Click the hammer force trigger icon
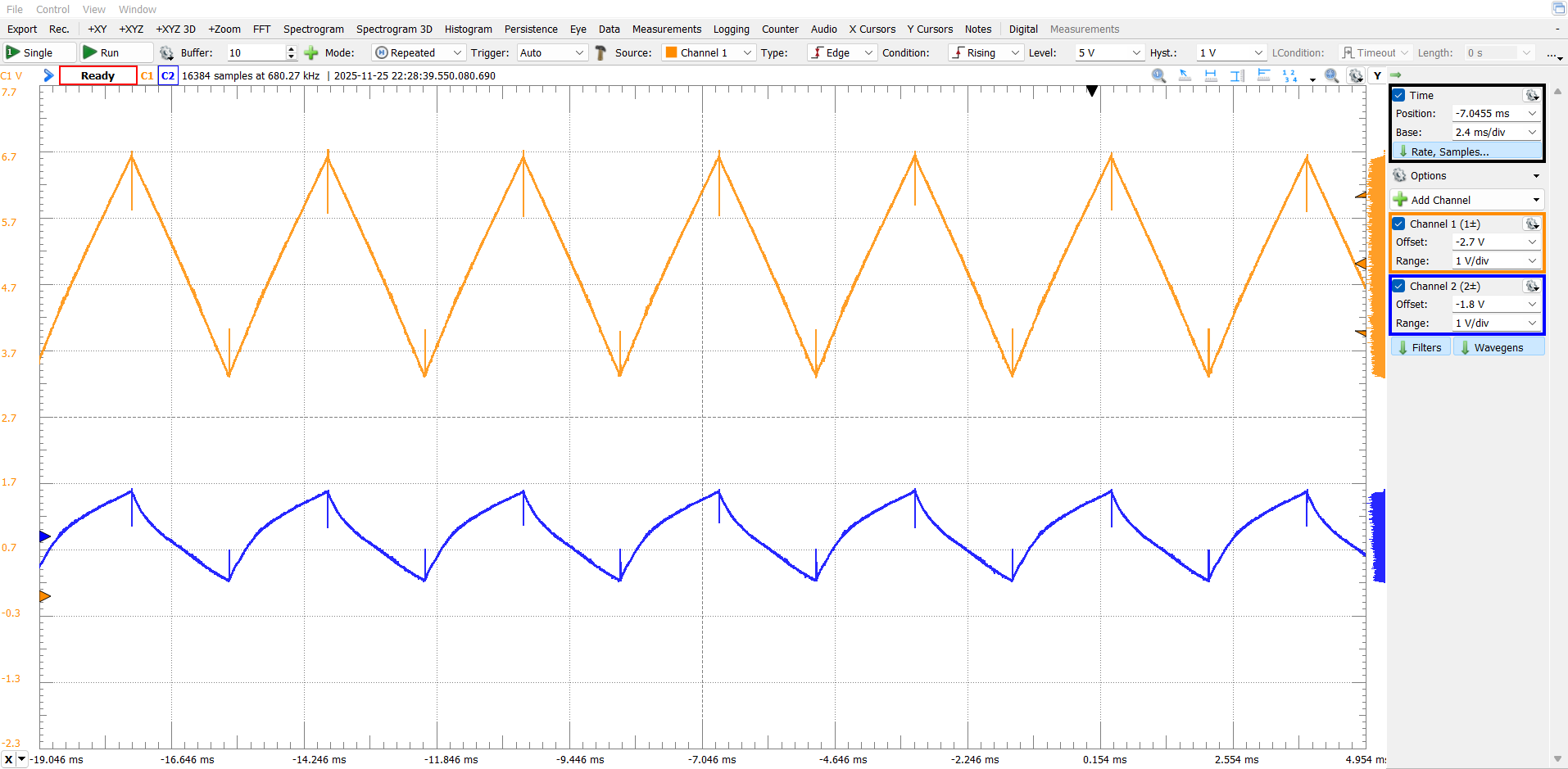Image resolution: width=1568 pixels, height=769 pixels. point(600,52)
